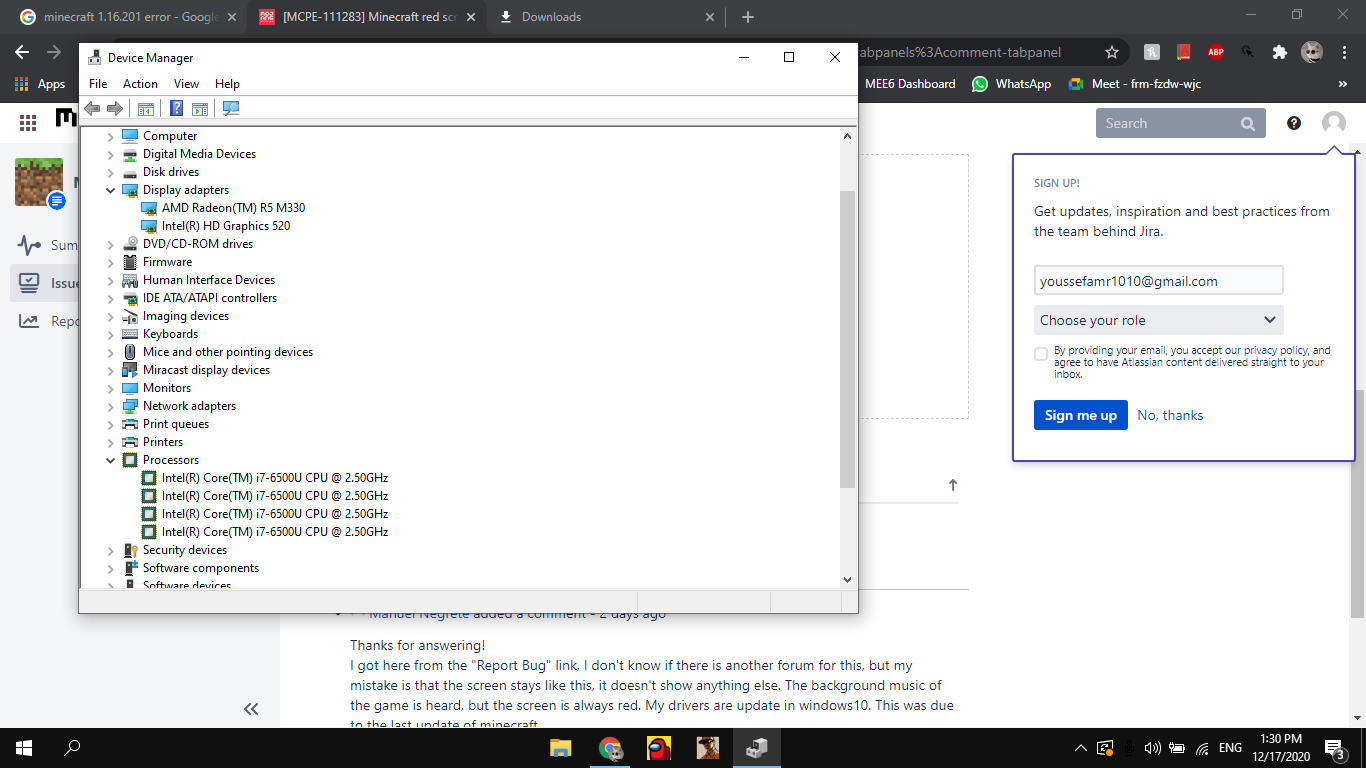Expand the Keyboards node
1366x768 pixels.
click(111, 334)
